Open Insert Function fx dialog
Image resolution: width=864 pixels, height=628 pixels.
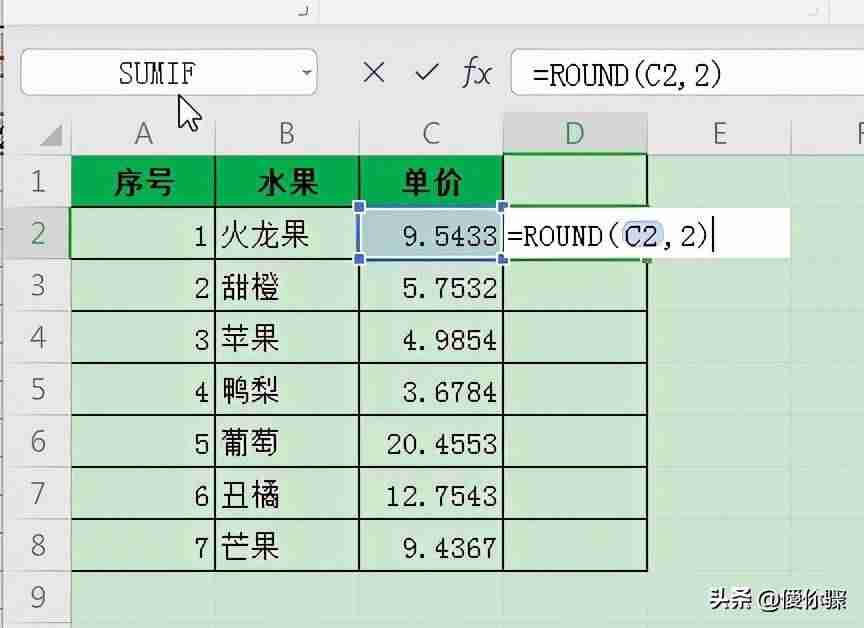point(476,73)
